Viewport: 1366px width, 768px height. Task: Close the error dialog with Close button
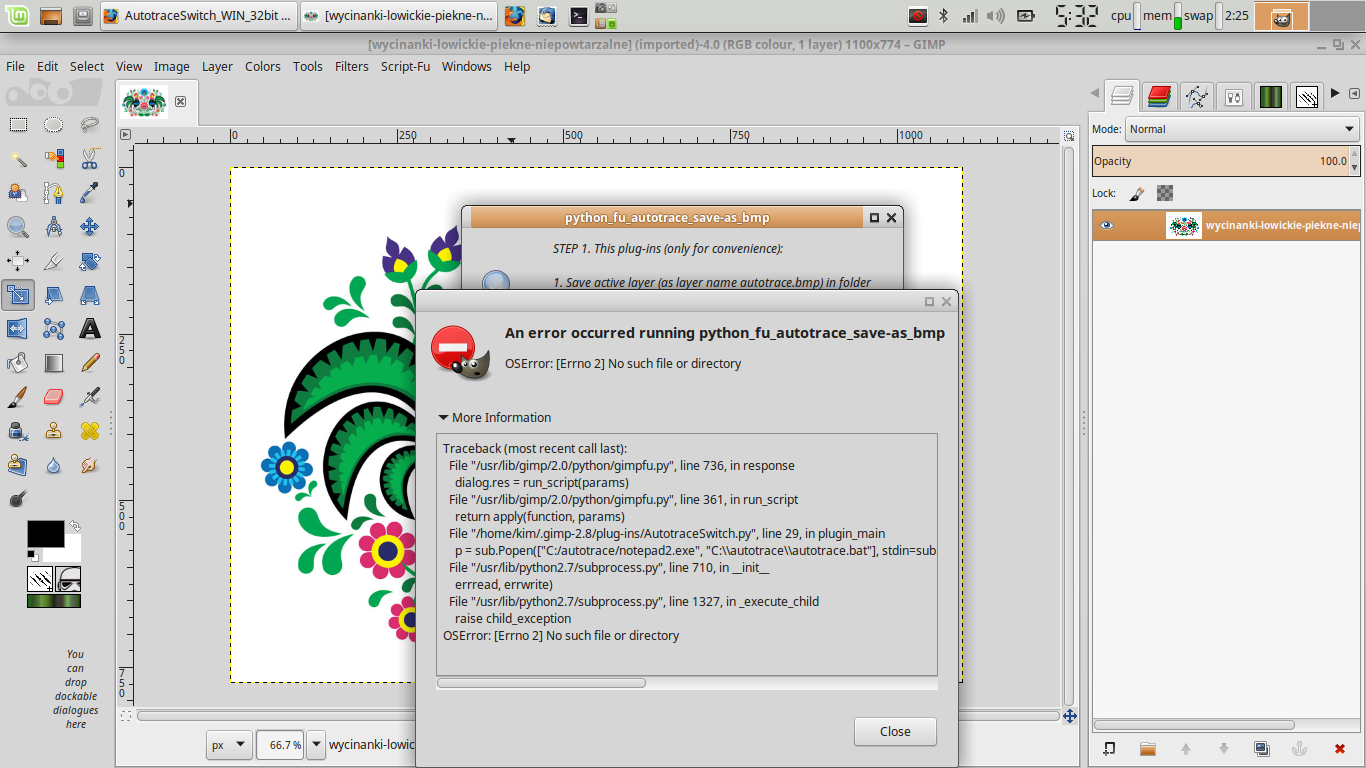(895, 731)
